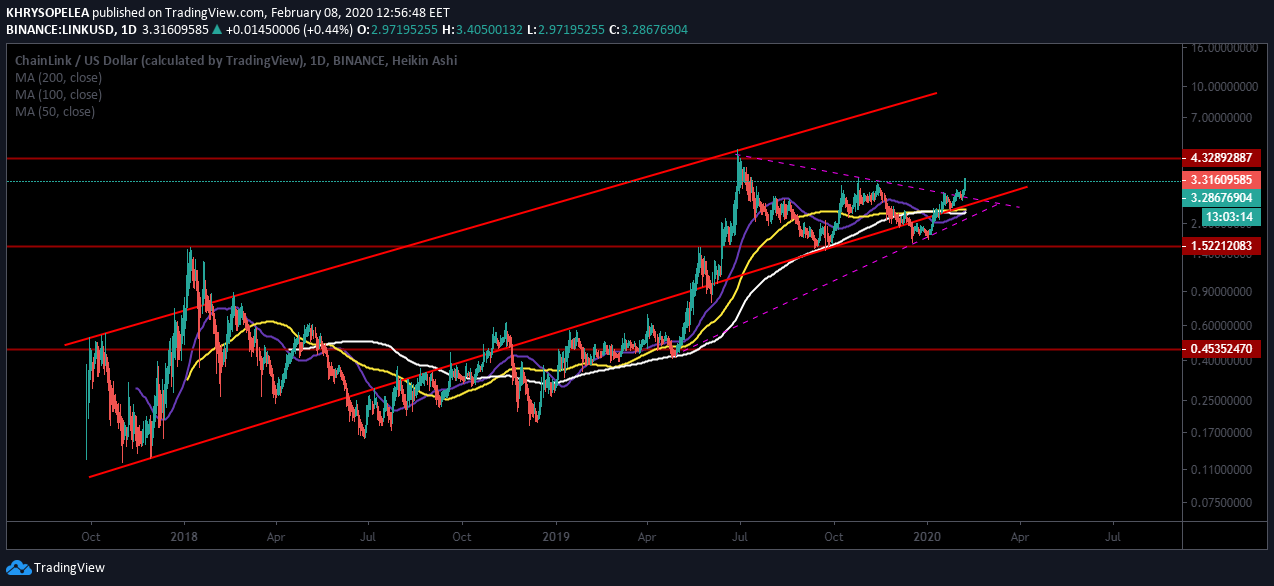Click the 16.00000000 price axis value
1274x586 pixels.
point(1222,48)
